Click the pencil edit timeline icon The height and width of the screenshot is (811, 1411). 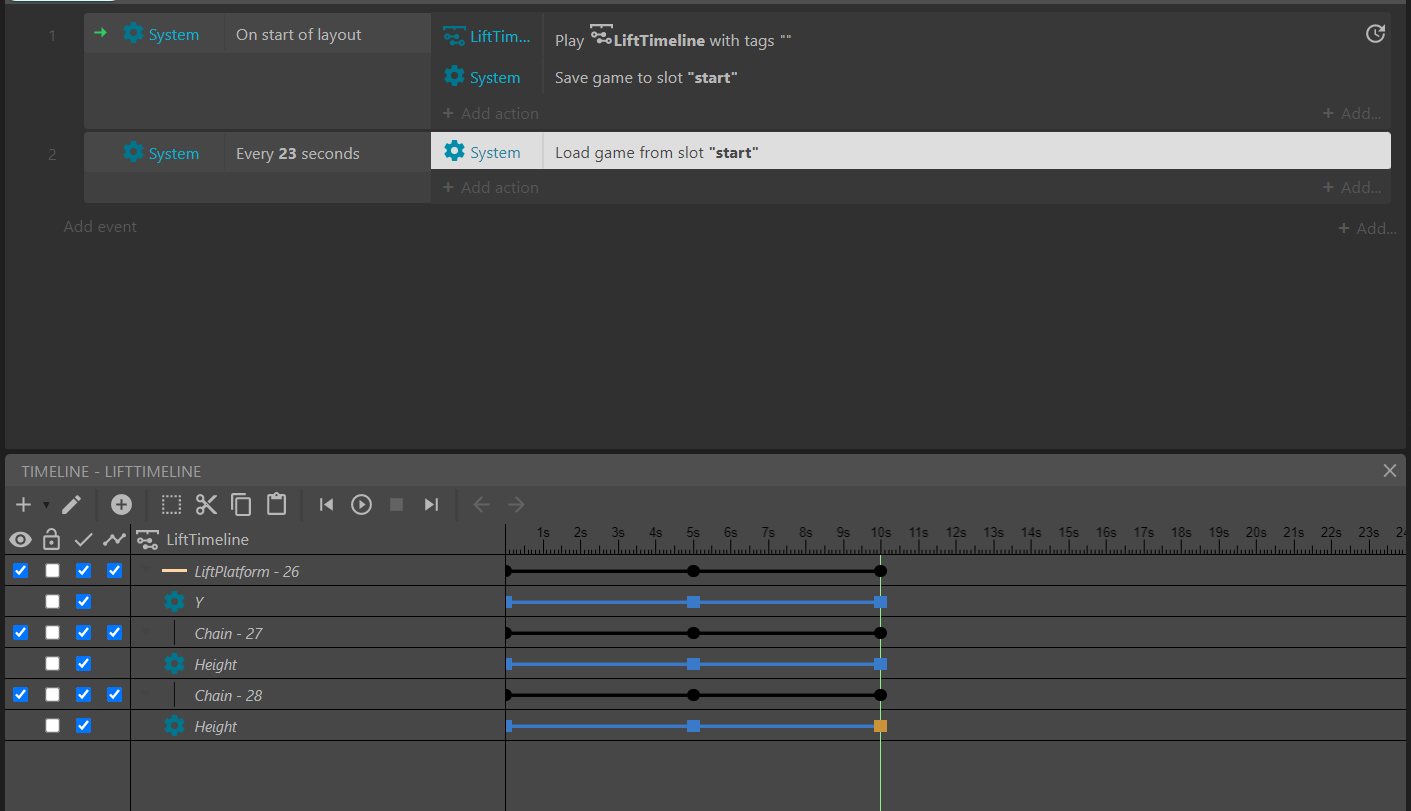(x=71, y=504)
